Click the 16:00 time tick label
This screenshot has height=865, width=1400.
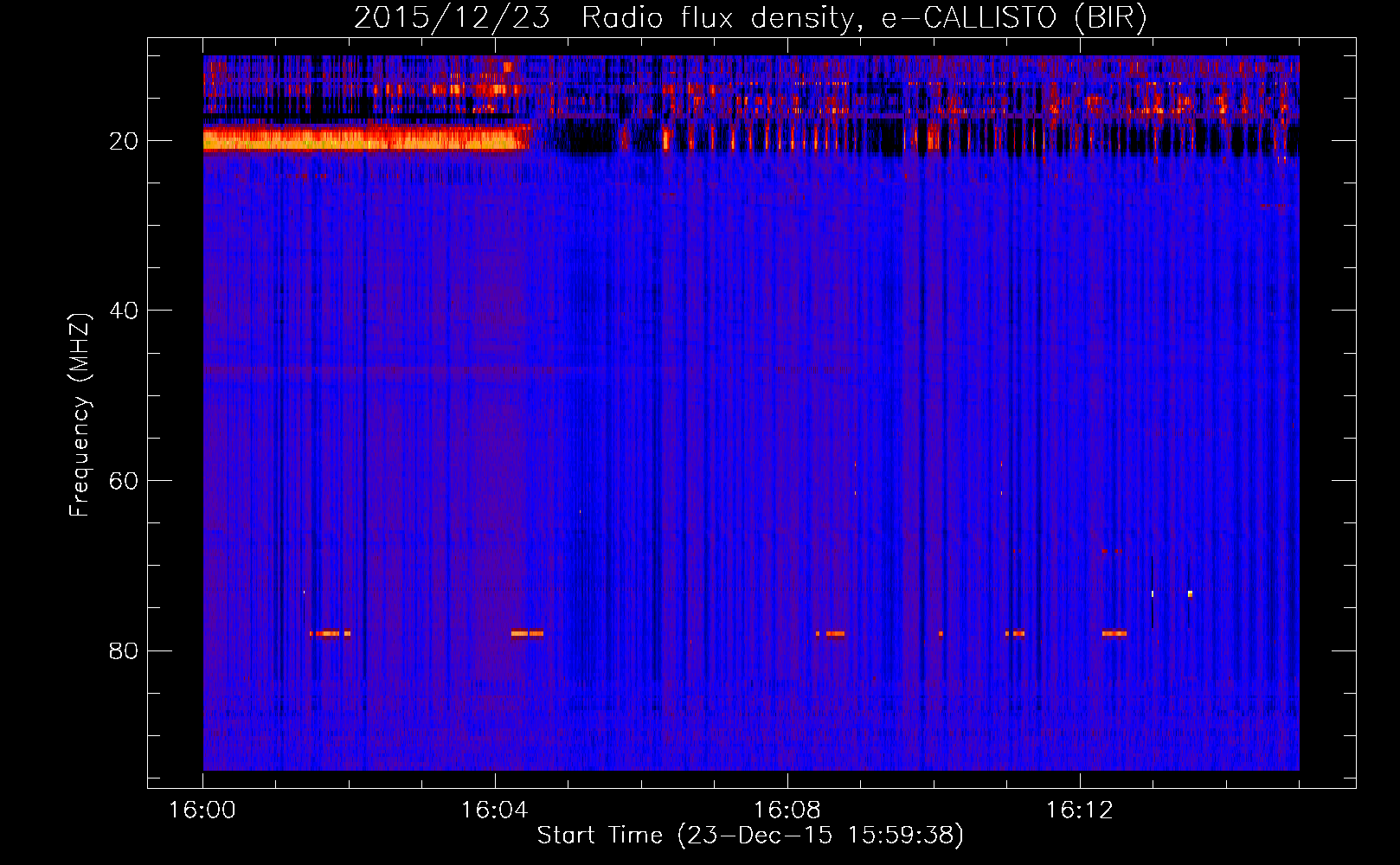(x=202, y=810)
